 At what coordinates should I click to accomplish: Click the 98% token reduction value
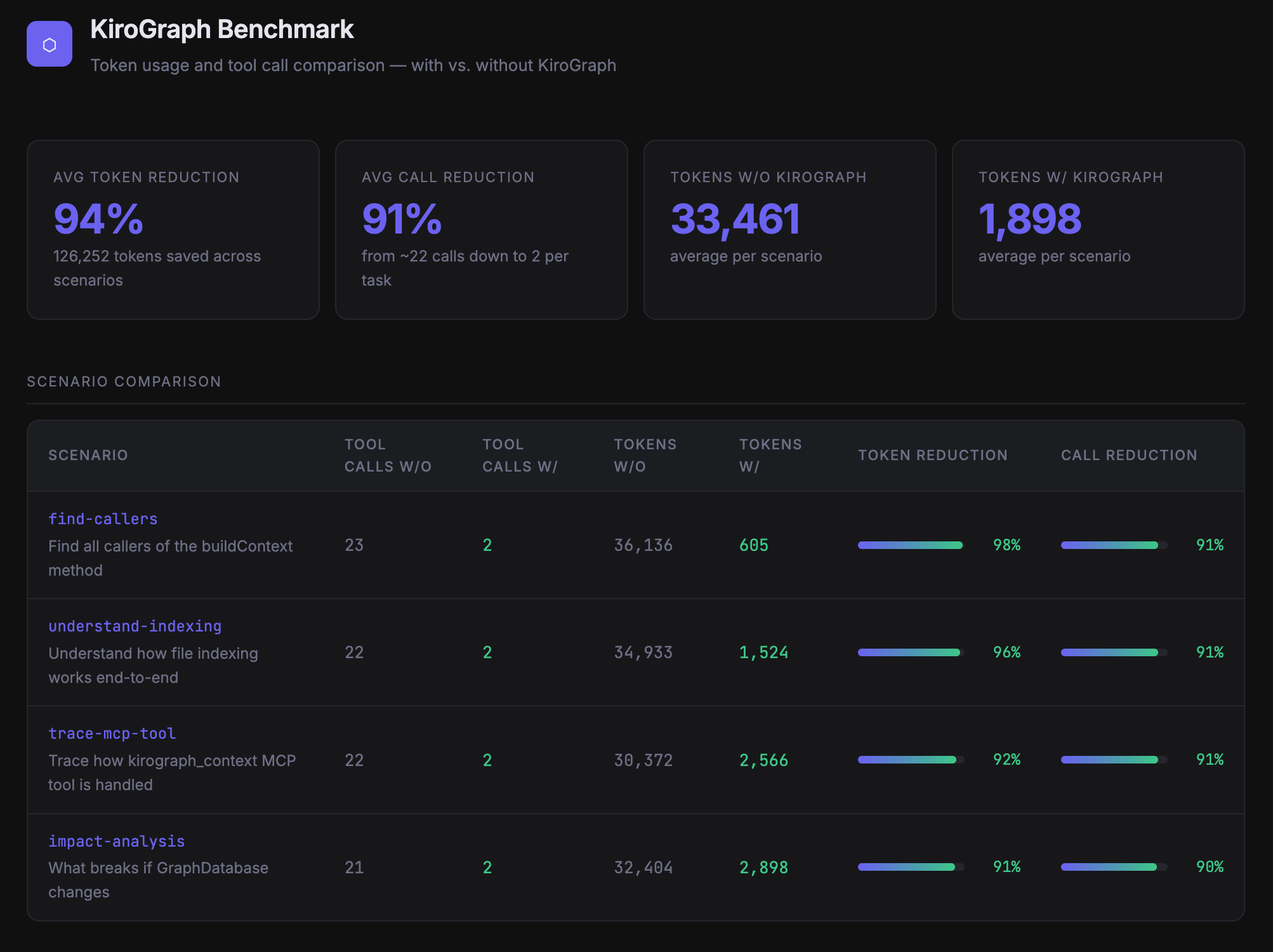coord(1007,545)
